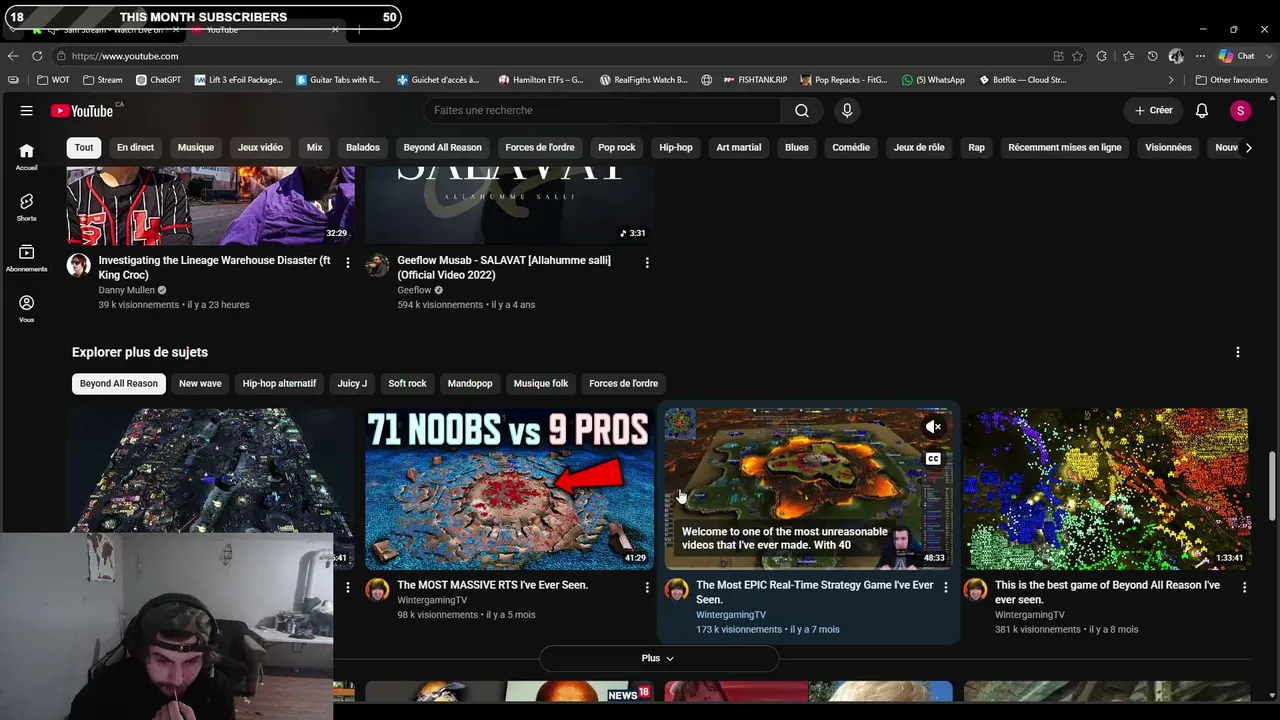The image size is (1280, 720).
Task: Open Danny Mullen channel avatar
Action: coord(79,265)
